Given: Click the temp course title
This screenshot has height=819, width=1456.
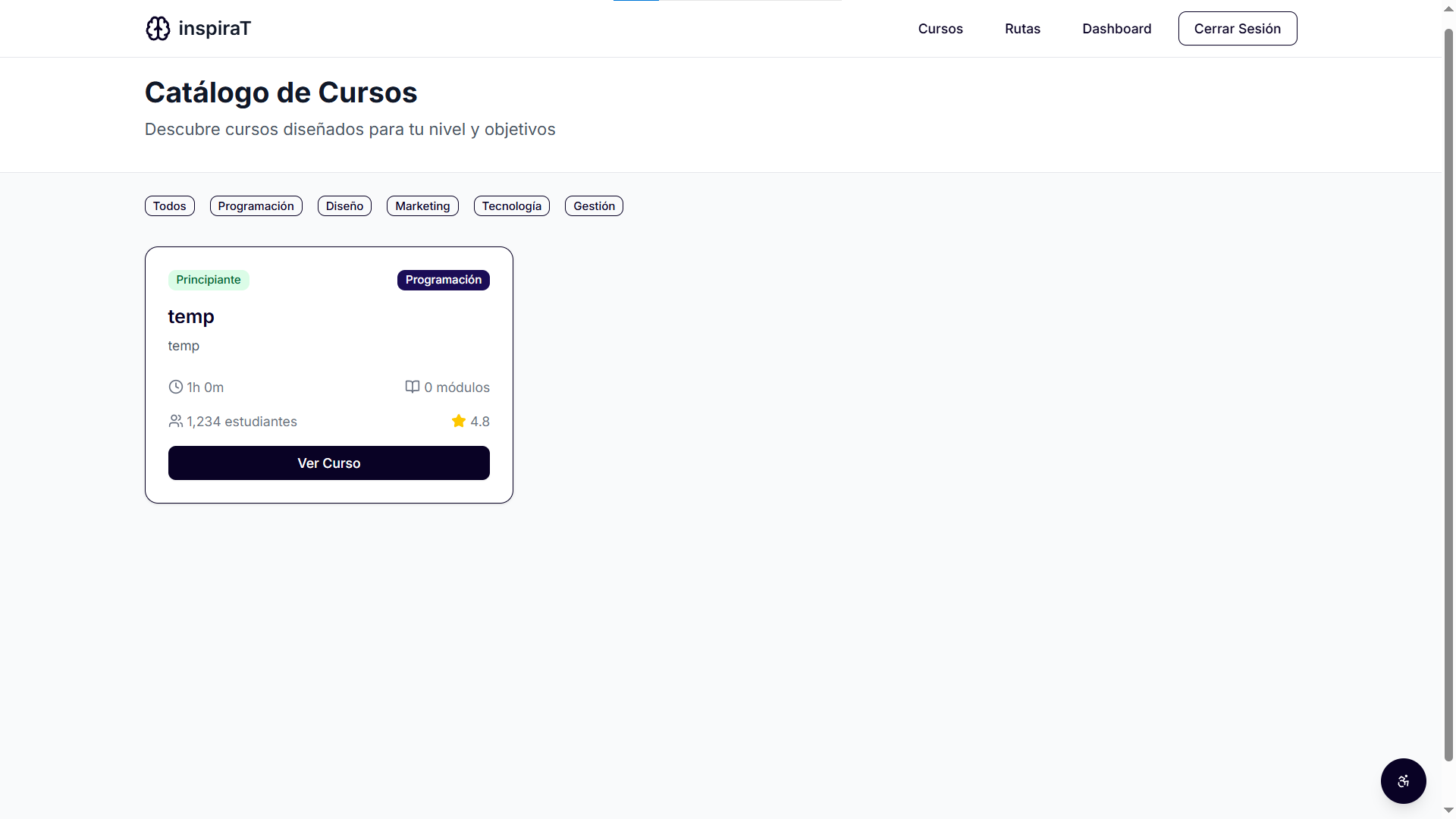Looking at the screenshot, I should click(x=191, y=316).
